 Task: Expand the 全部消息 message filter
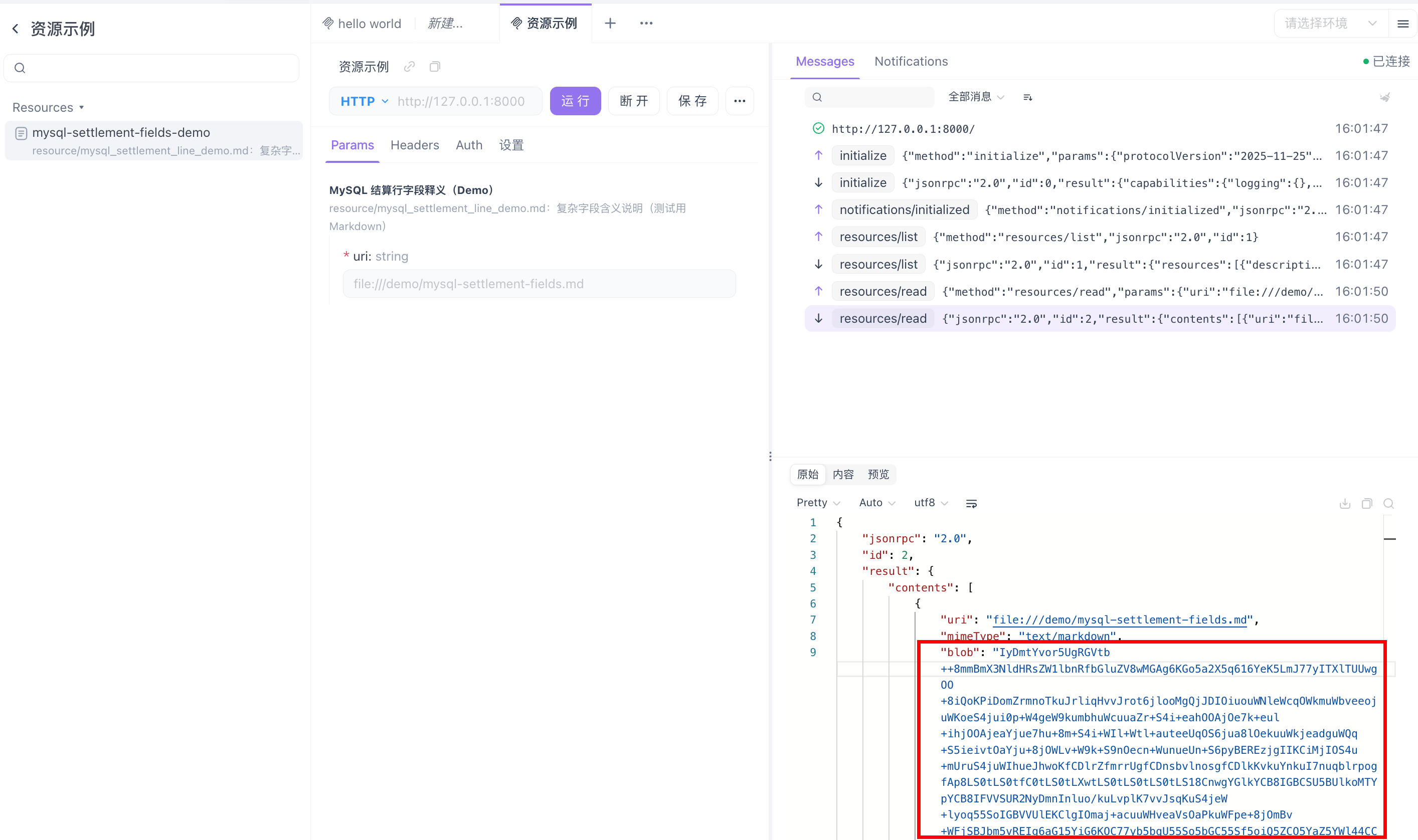pos(976,97)
